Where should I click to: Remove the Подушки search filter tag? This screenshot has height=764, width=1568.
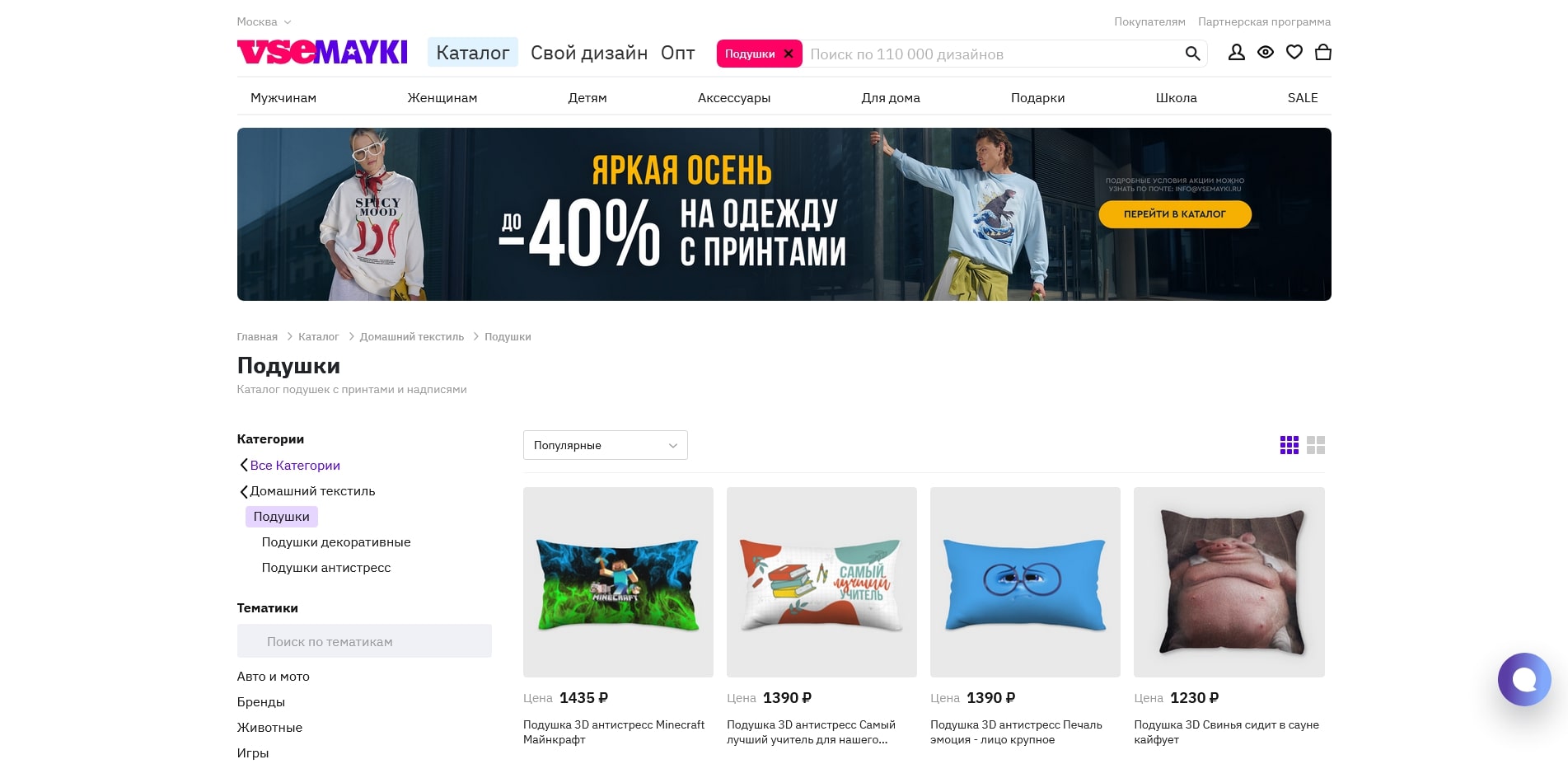[789, 54]
